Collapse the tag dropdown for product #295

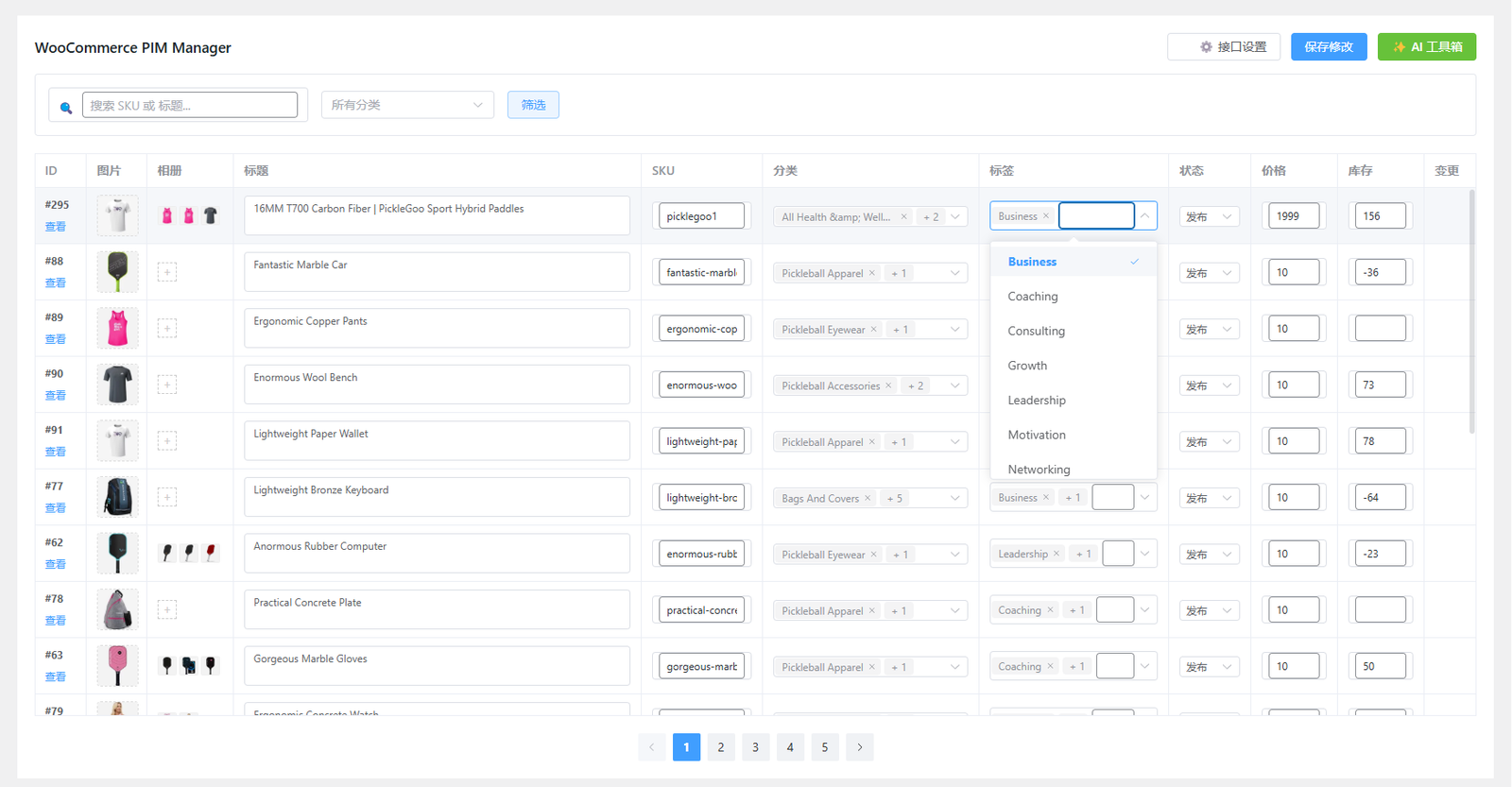1144,216
